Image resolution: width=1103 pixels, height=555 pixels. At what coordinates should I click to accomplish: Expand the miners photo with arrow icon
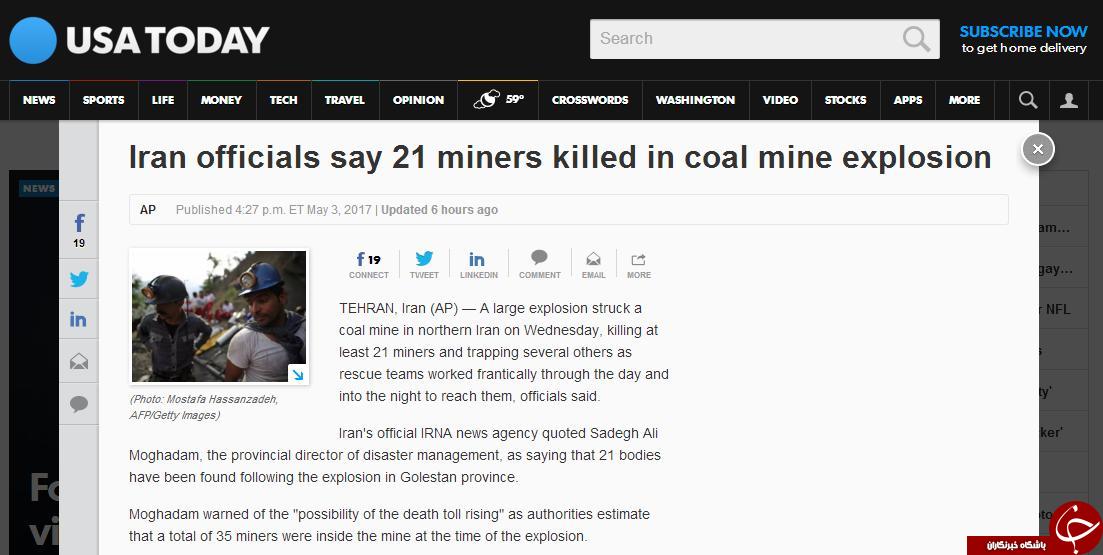(x=298, y=375)
